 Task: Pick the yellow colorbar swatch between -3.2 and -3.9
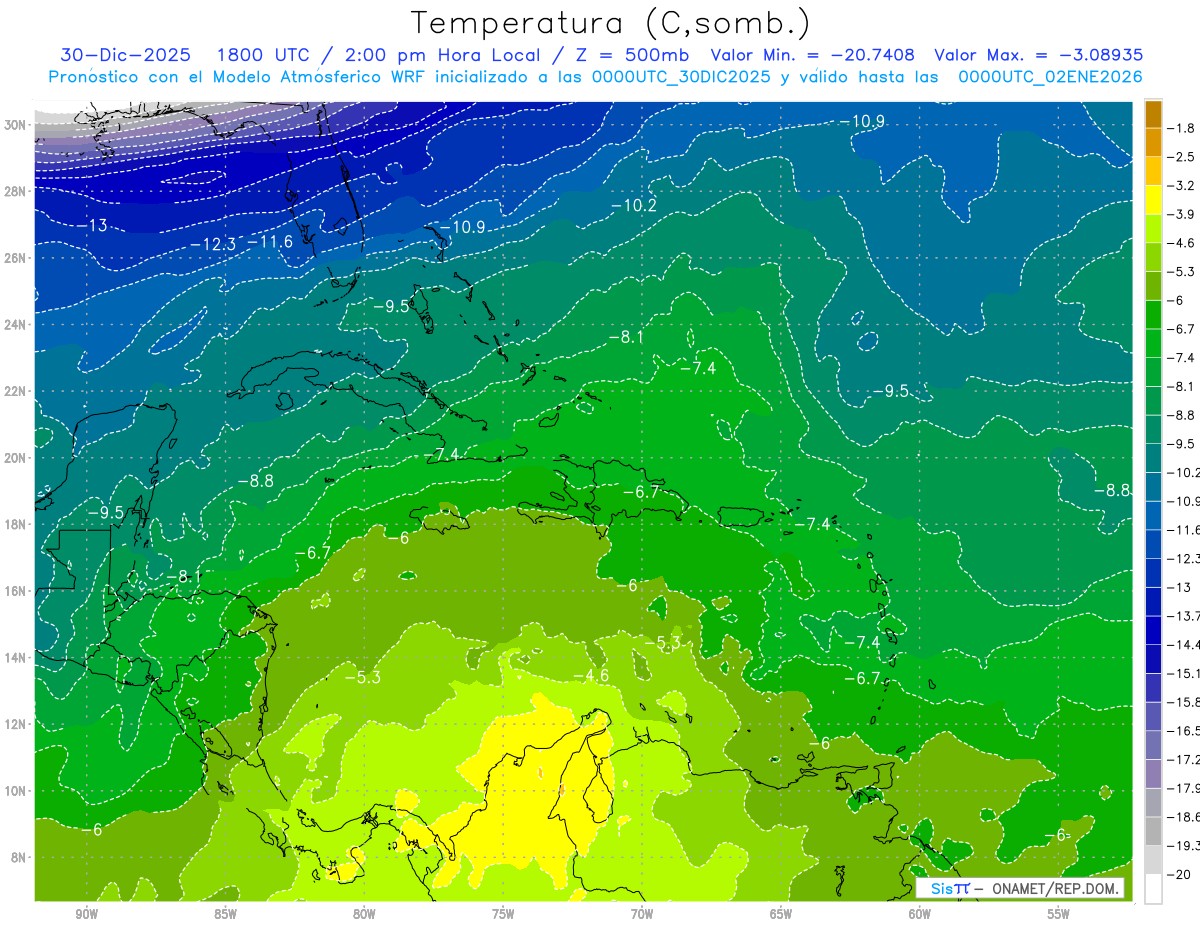click(1153, 200)
